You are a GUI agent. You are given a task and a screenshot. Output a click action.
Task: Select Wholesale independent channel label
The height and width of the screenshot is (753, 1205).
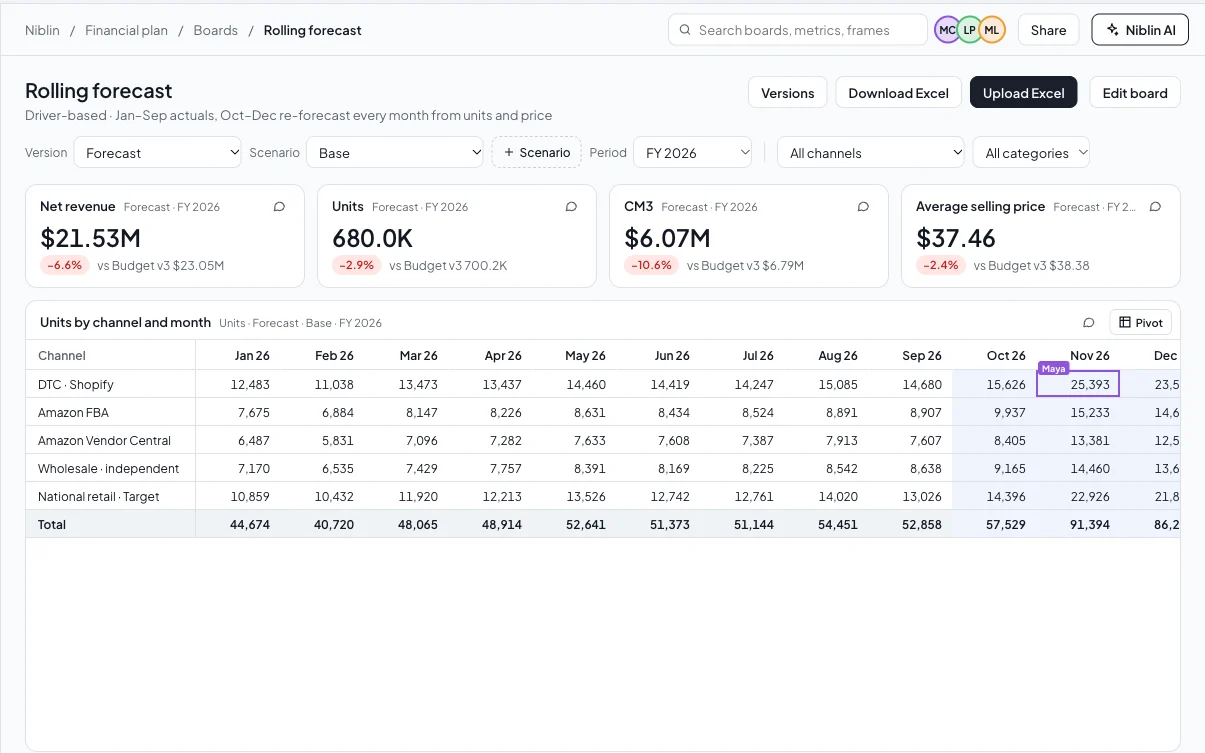pyautogui.click(x=108, y=468)
